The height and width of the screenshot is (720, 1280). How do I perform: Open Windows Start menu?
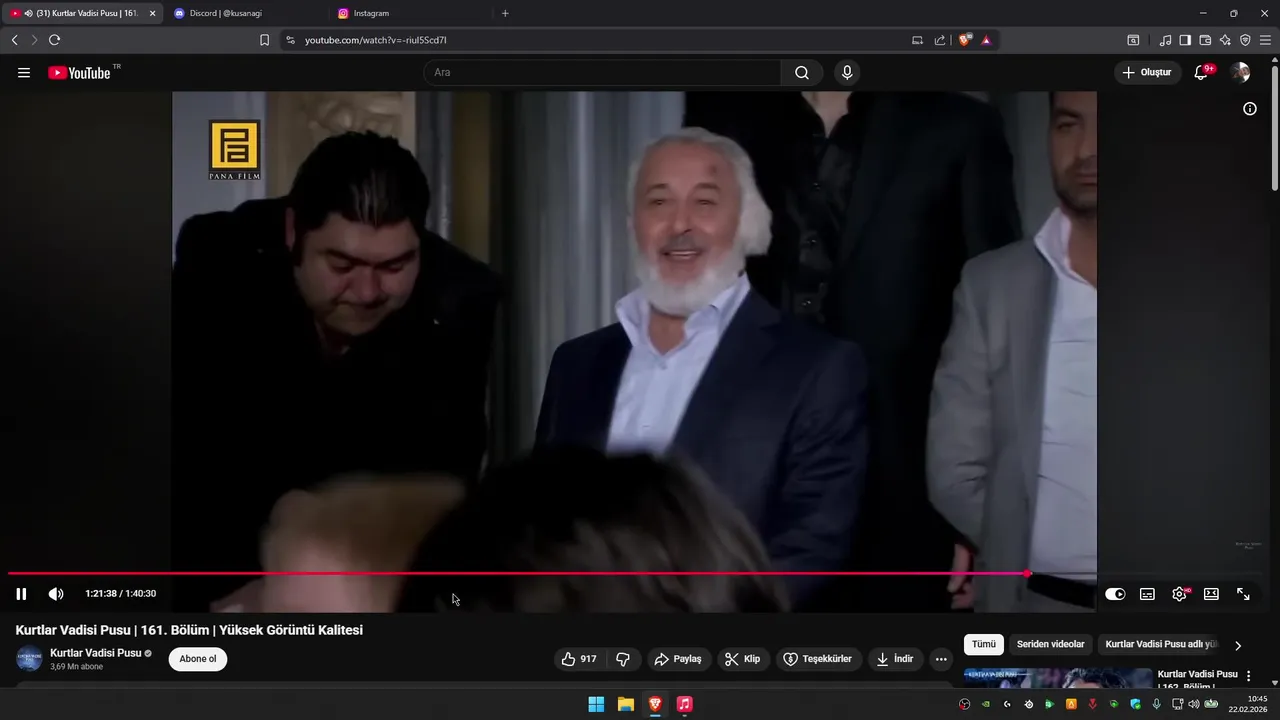(x=596, y=704)
